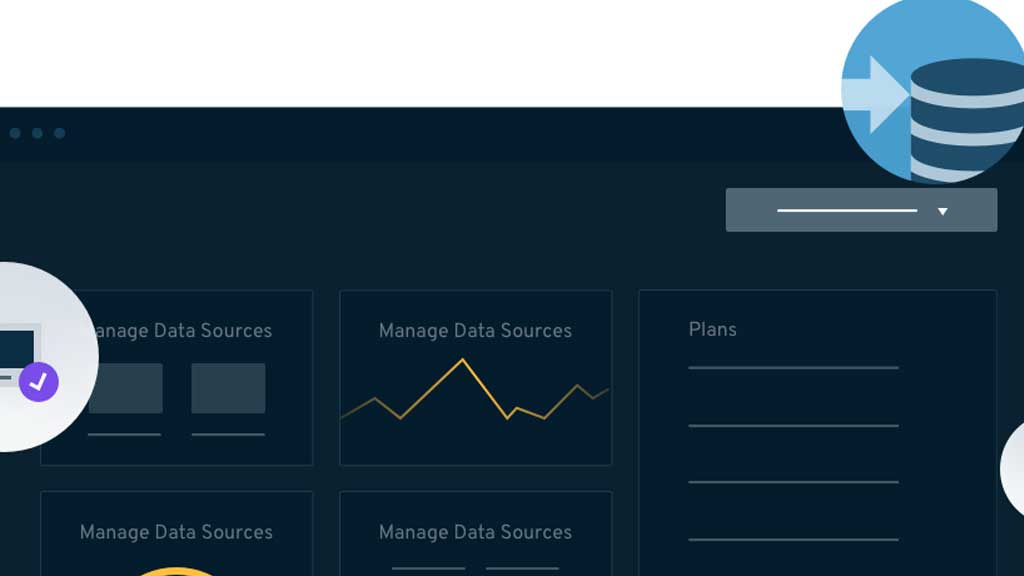Click the dropdown triangle arrow
The width and height of the screenshot is (1024, 576).
pos(942,211)
